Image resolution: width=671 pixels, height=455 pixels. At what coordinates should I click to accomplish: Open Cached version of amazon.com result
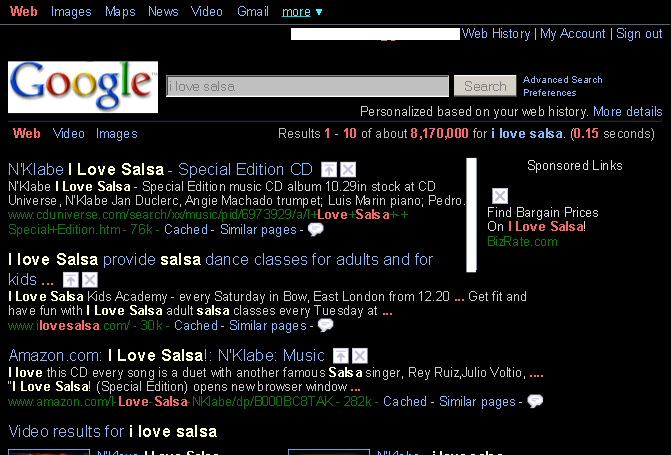(x=405, y=401)
